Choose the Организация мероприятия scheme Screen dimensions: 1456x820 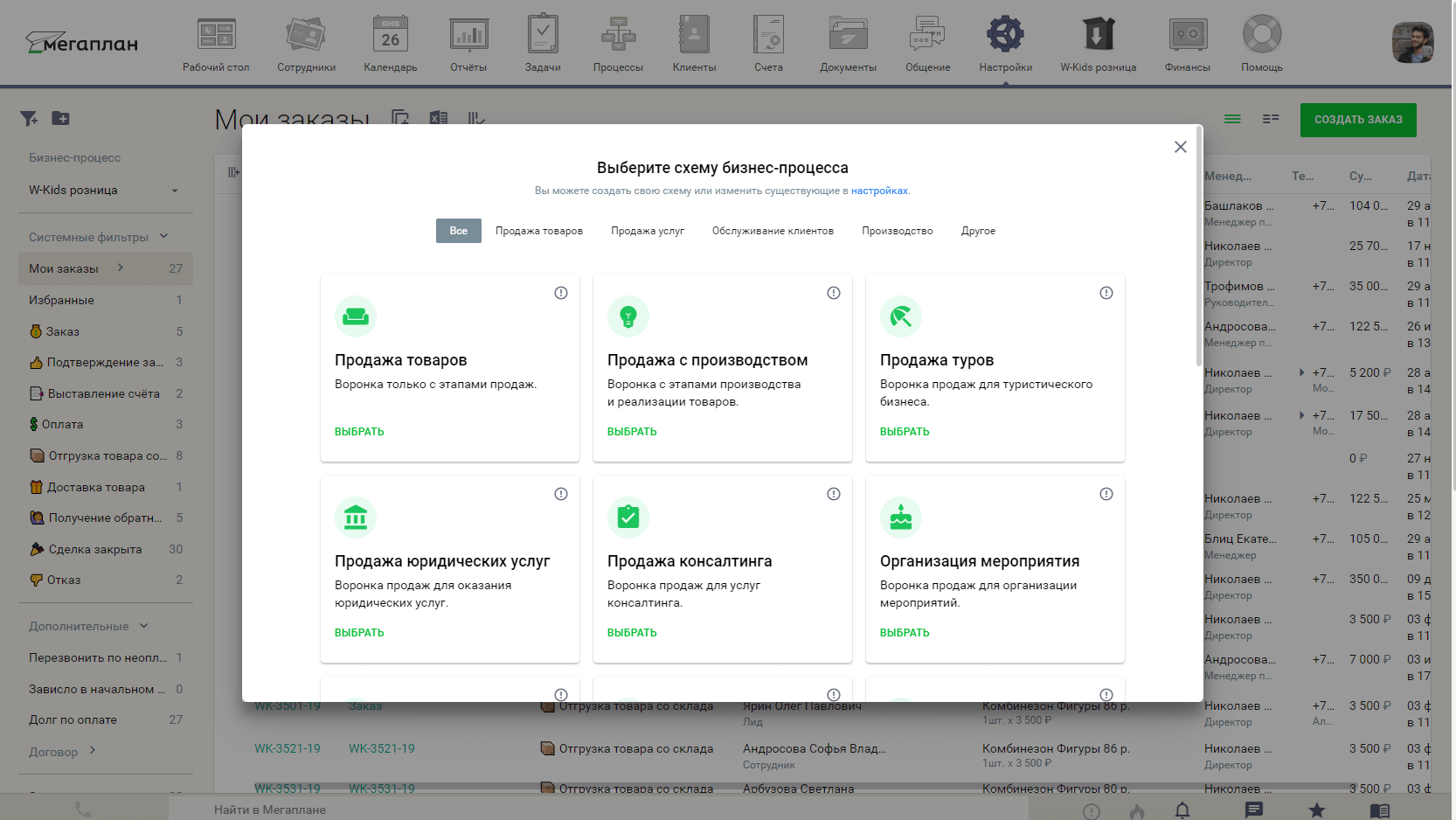coord(905,633)
